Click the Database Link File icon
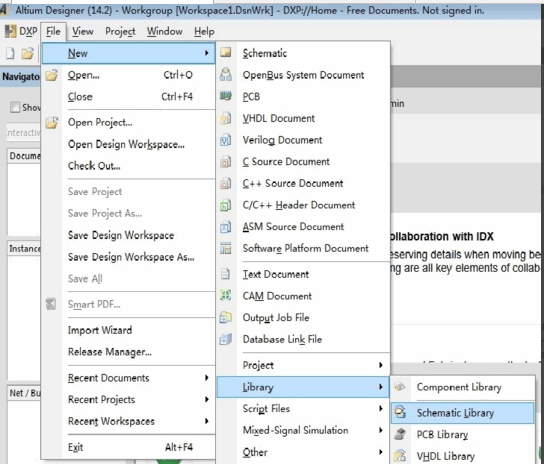This screenshot has height=464, width=544. point(226,339)
